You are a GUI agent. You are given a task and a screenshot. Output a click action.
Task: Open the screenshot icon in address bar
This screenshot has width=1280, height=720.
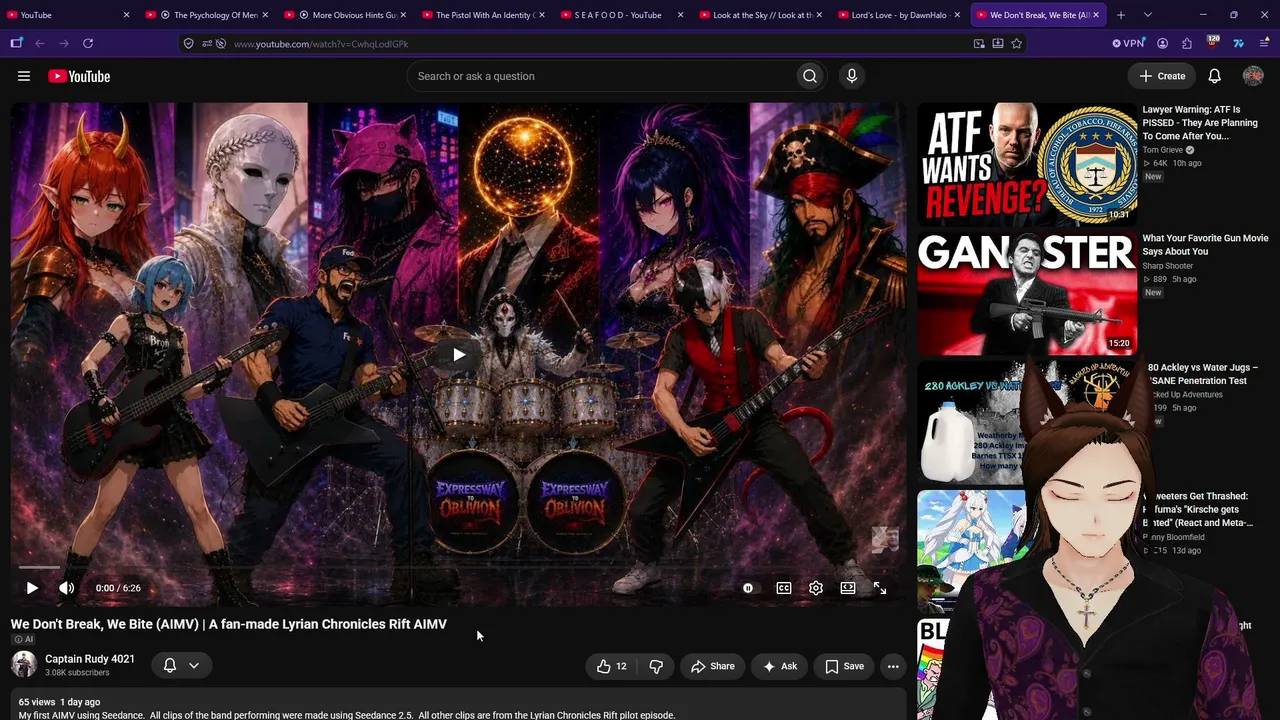click(x=979, y=44)
